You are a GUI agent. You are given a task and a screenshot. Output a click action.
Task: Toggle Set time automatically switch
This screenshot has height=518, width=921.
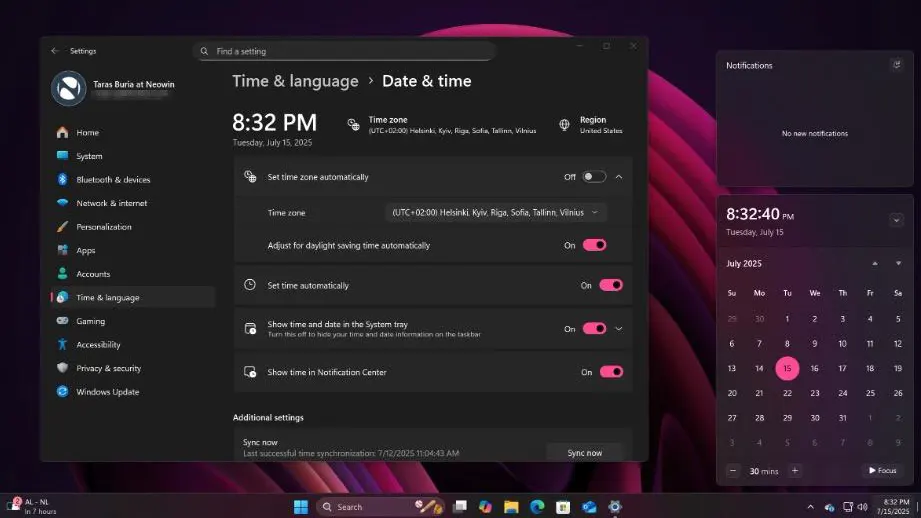tap(611, 285)
